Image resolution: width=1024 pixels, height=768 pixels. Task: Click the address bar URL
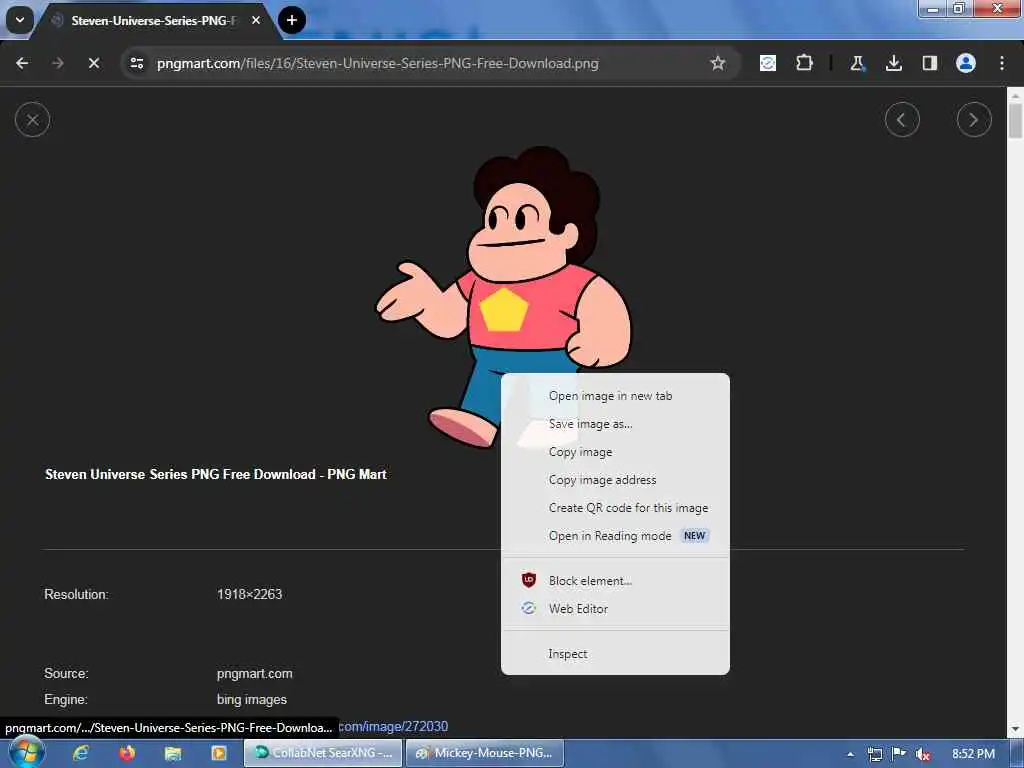tap(377, 63)
